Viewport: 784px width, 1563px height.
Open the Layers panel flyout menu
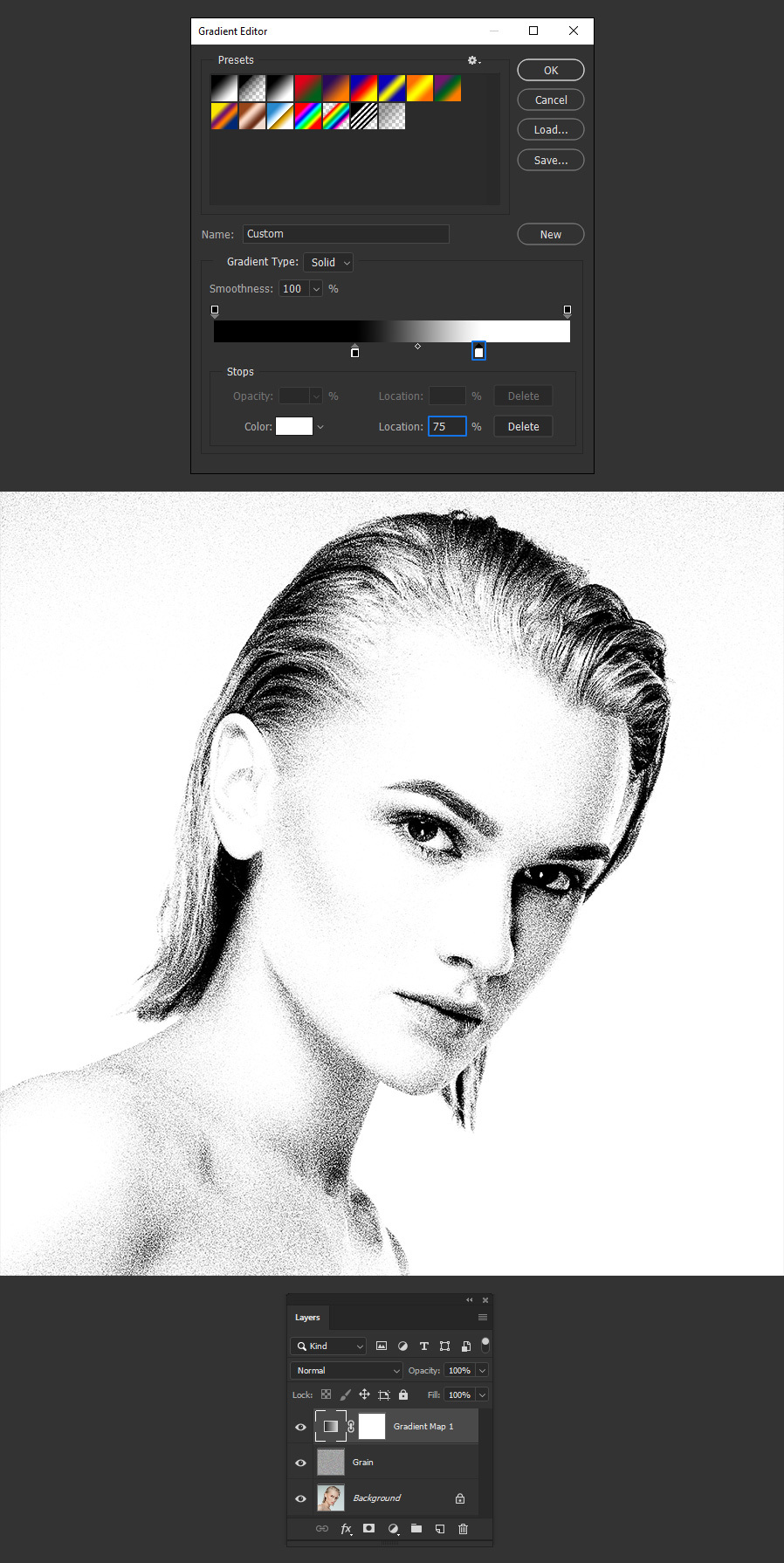pos(482,1317)
